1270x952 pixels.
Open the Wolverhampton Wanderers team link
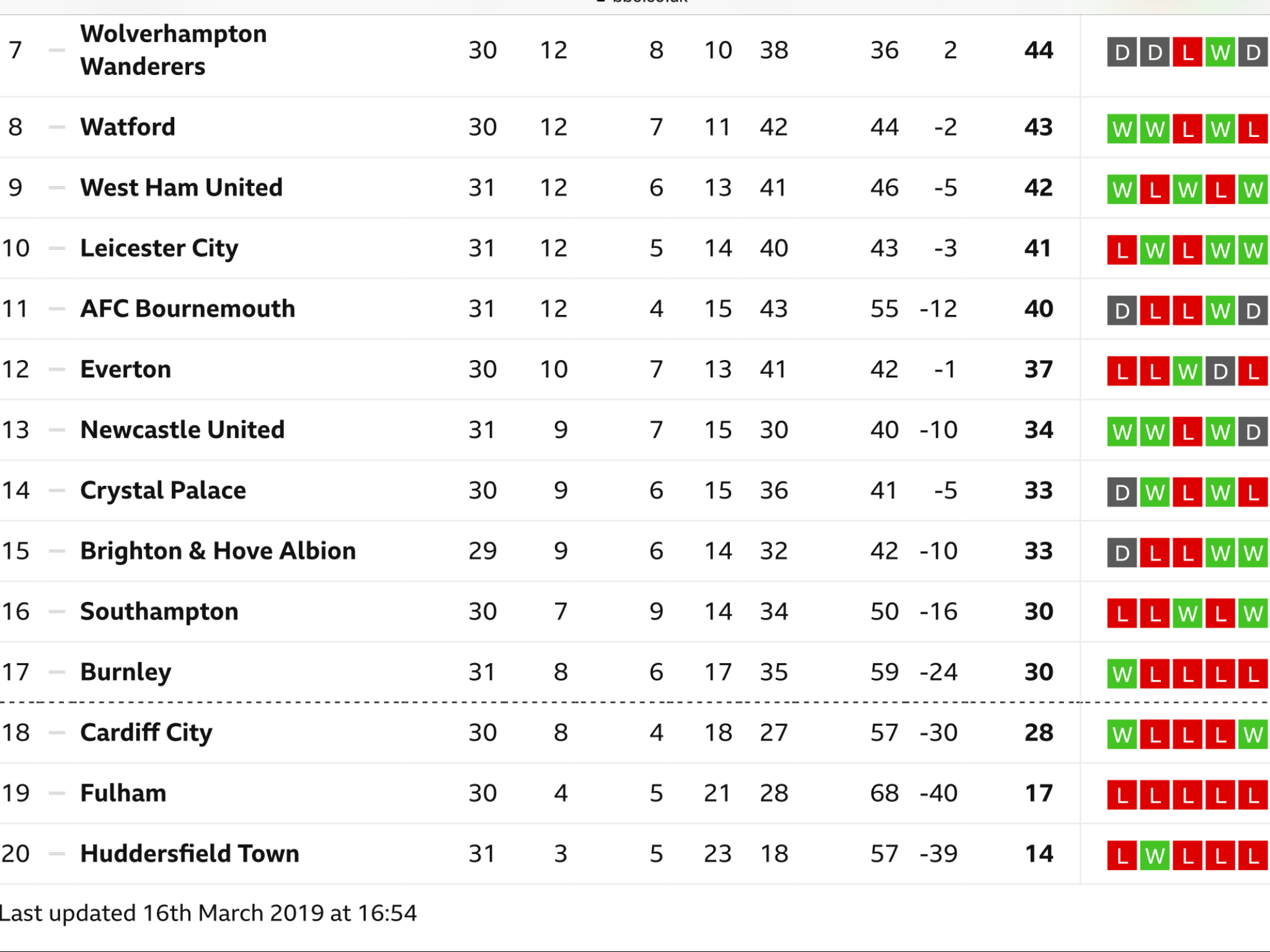[174, 50]
